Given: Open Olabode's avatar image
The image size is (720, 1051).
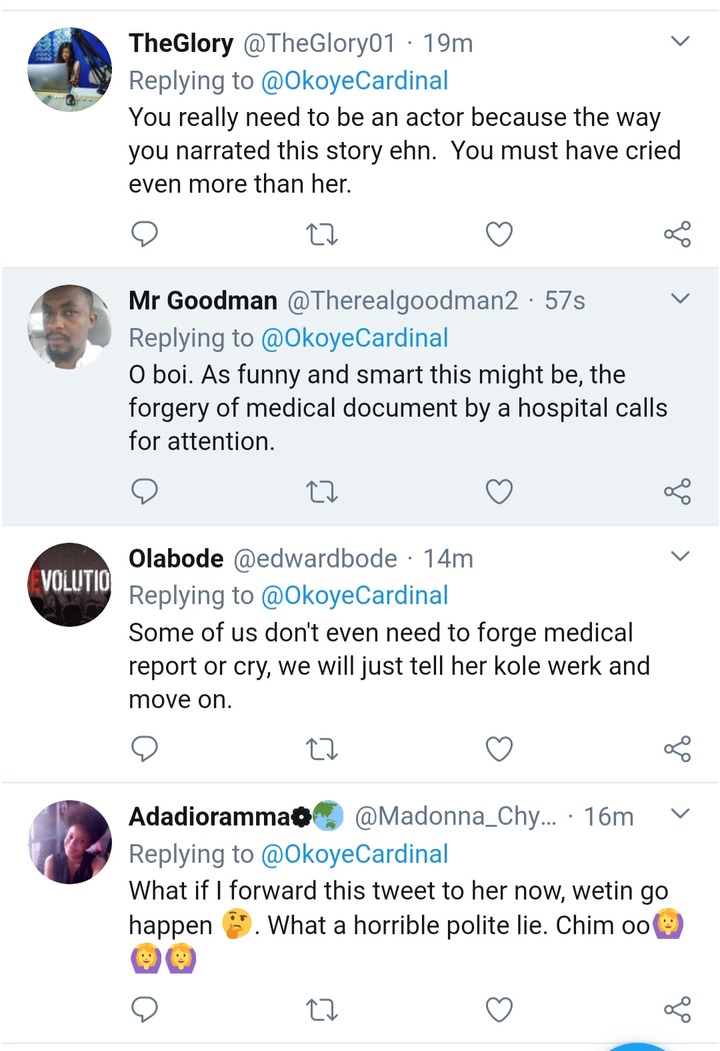Looking at the screenshot, I should coord(68,584).
